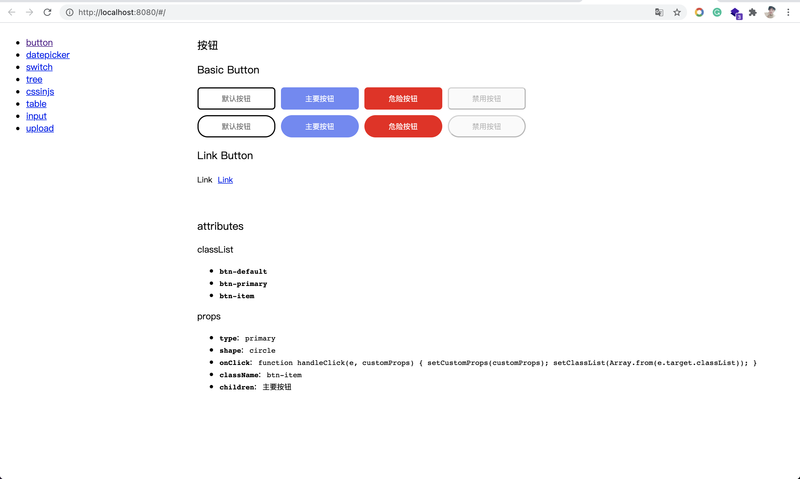
Task: Open the green Grammarly extension icon
Action: click(717, 12)
